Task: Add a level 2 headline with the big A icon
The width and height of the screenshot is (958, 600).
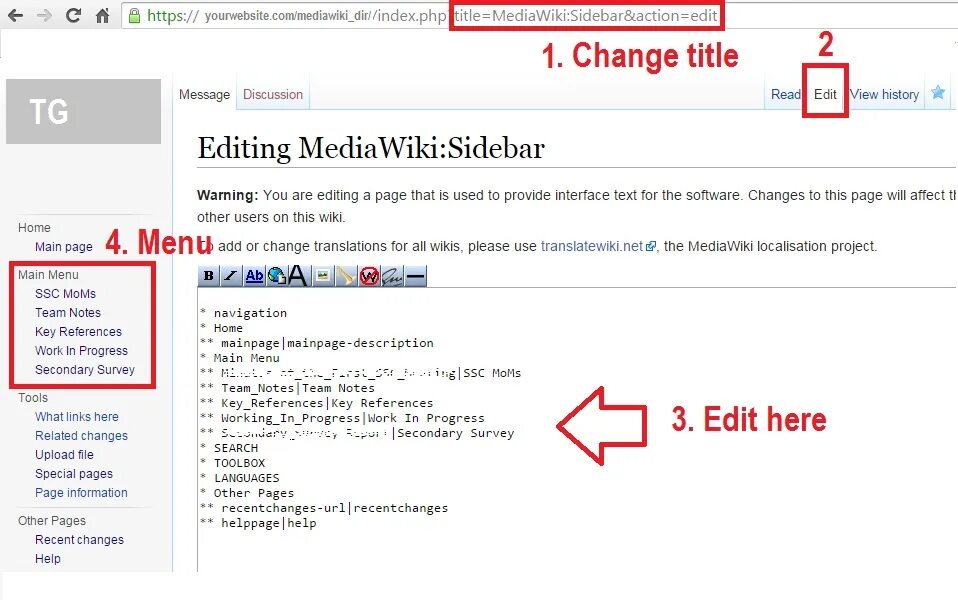Action: pyautogui.click(x=298, y=276)
